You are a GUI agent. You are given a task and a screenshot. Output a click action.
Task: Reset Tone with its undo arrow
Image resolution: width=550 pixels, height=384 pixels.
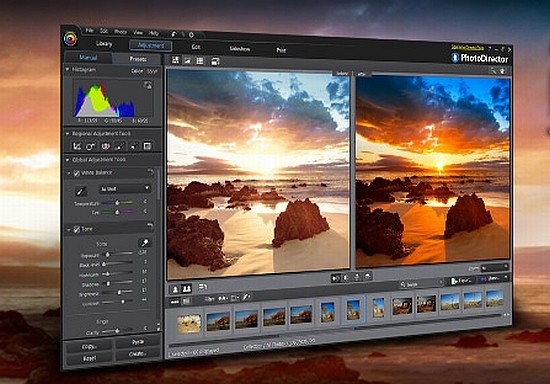[x=150, y=226]
